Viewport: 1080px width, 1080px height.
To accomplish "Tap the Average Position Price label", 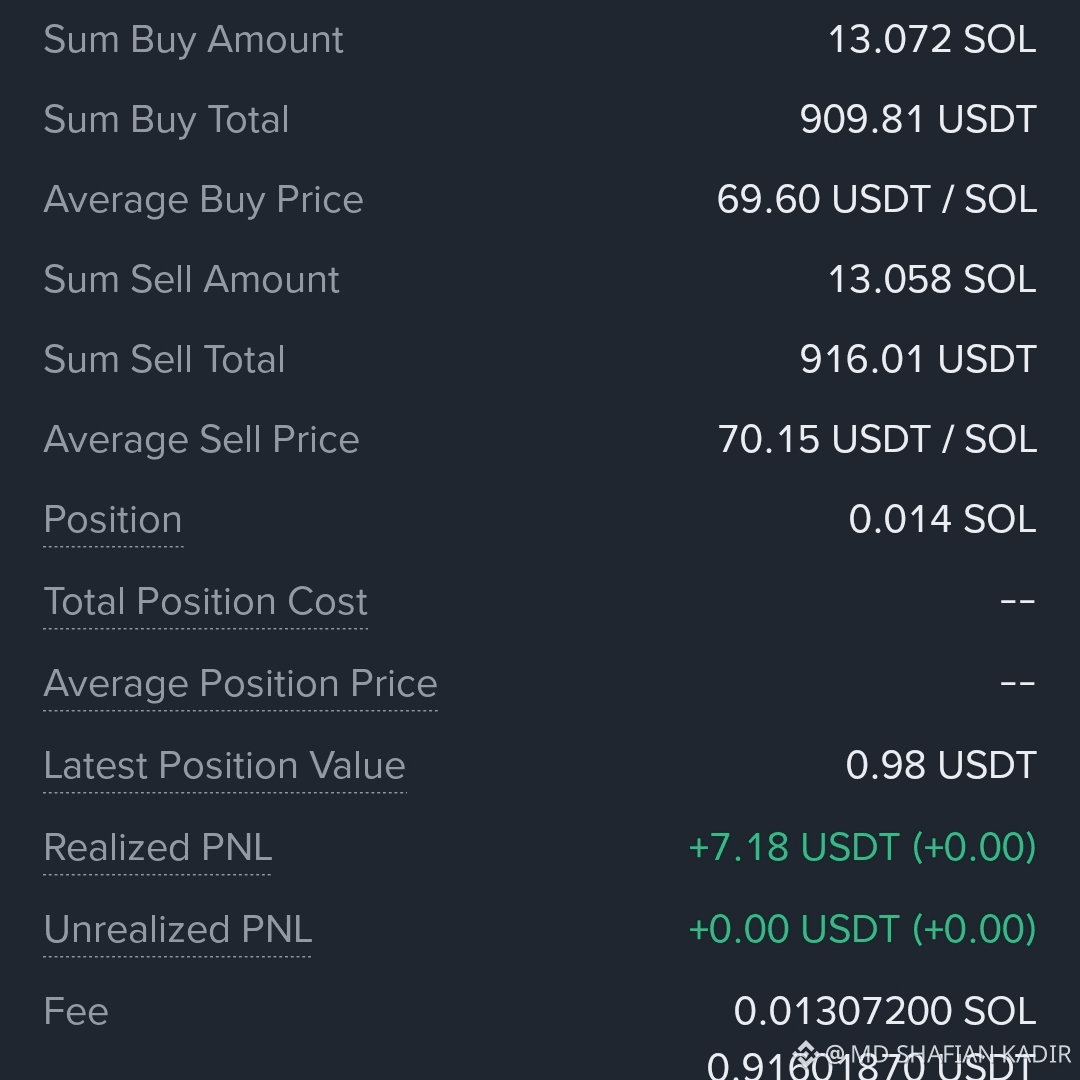I will 240,683.
